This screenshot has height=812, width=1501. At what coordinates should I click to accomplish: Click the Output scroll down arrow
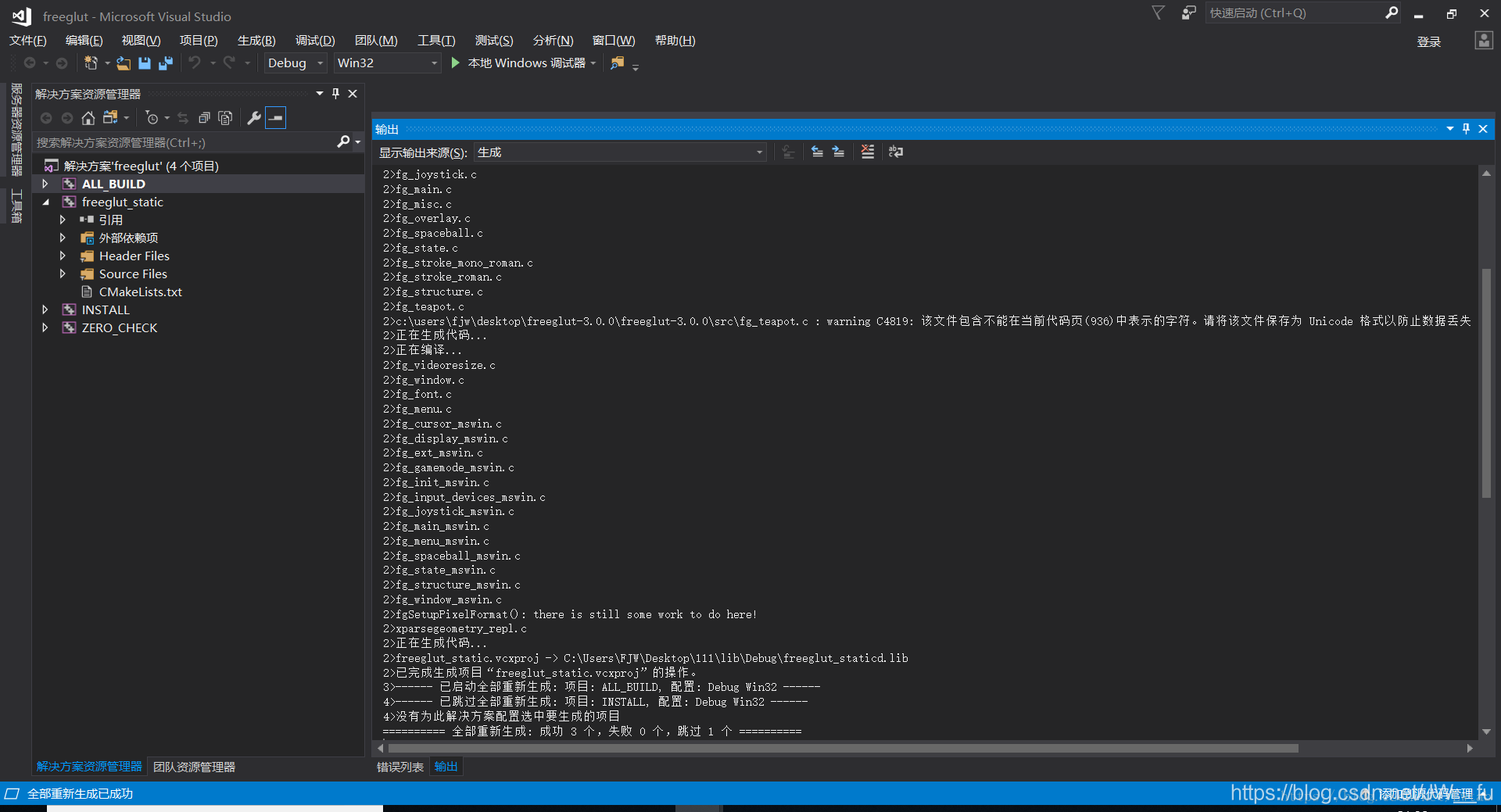click(1486, 732)
